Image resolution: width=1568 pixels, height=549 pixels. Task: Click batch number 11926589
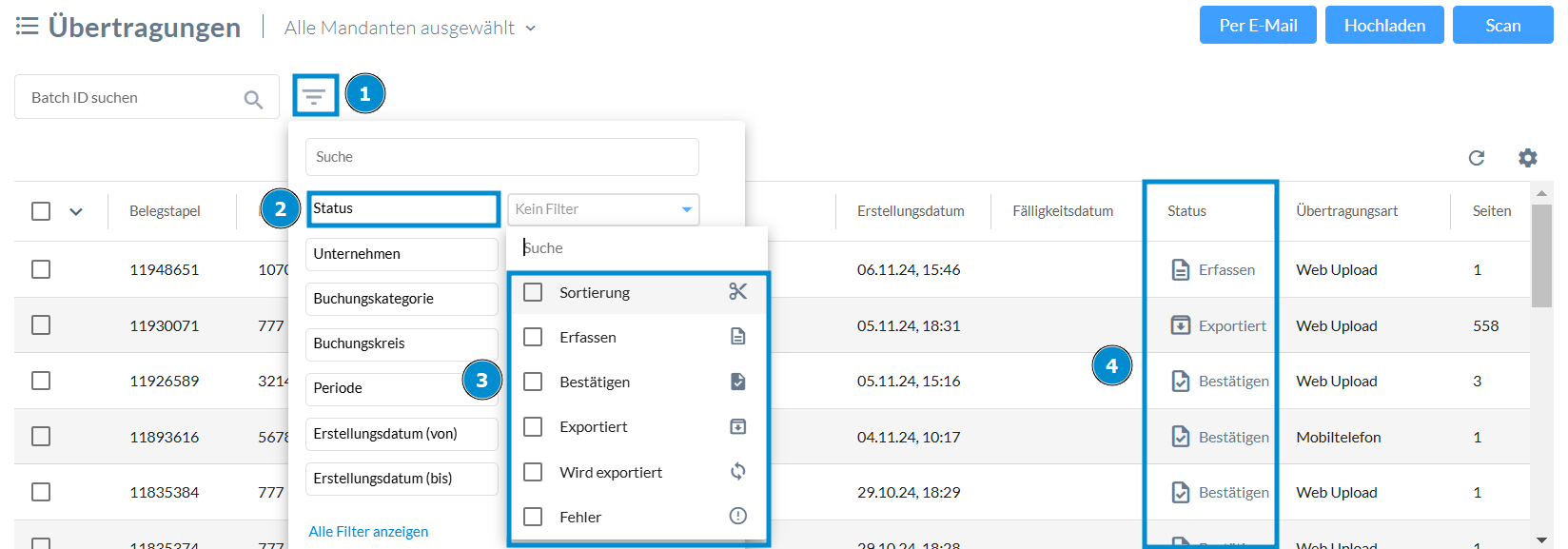pyautogui.click(x=165, y=382)
